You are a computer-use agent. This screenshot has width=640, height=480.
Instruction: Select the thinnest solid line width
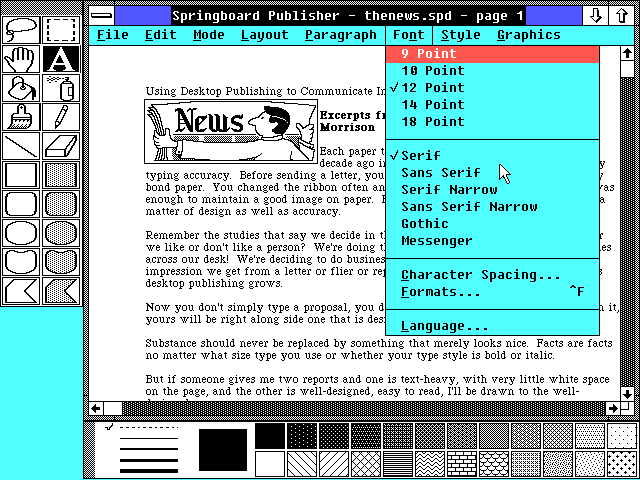point(149,438)
